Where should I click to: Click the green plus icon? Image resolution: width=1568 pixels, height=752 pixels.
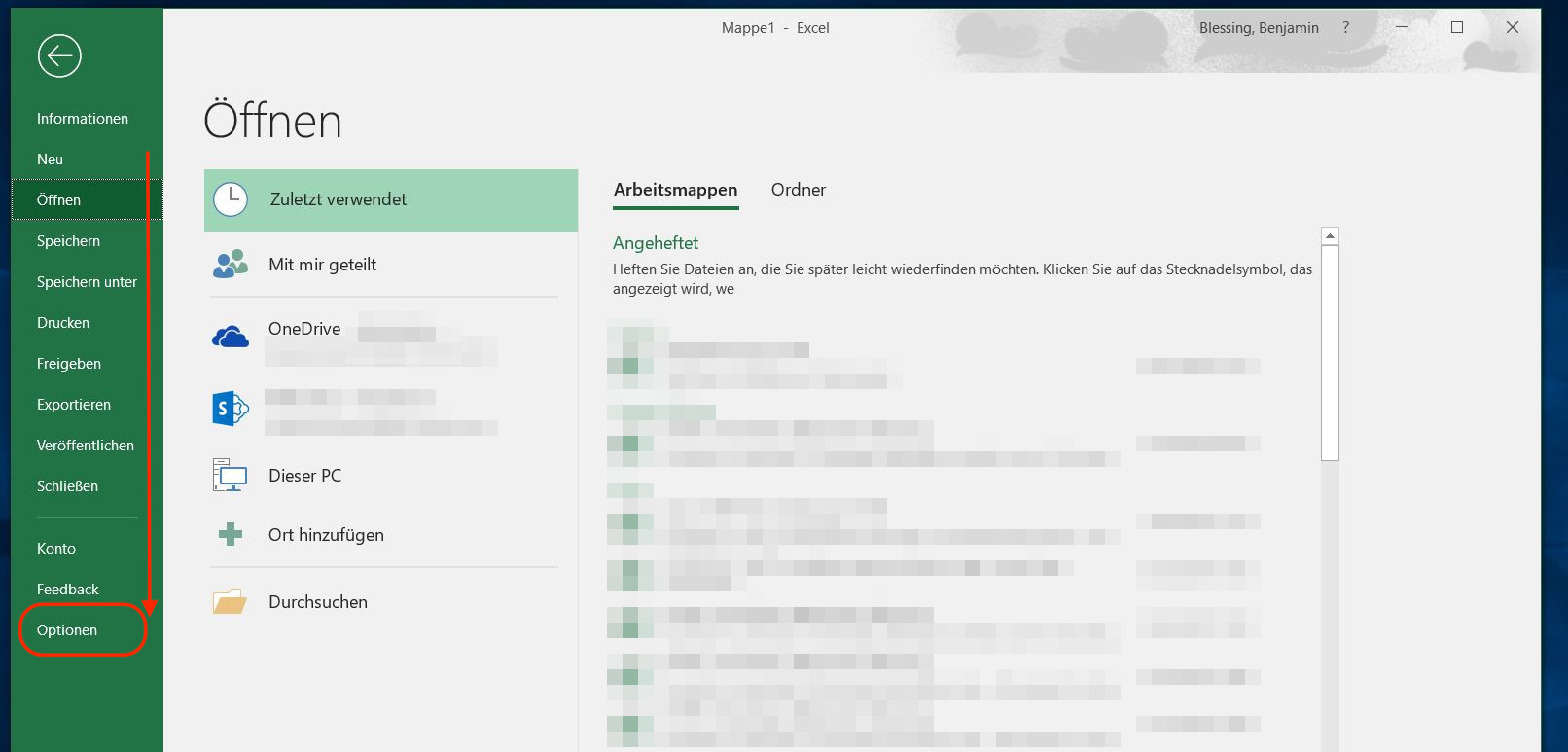pos(231,534)
